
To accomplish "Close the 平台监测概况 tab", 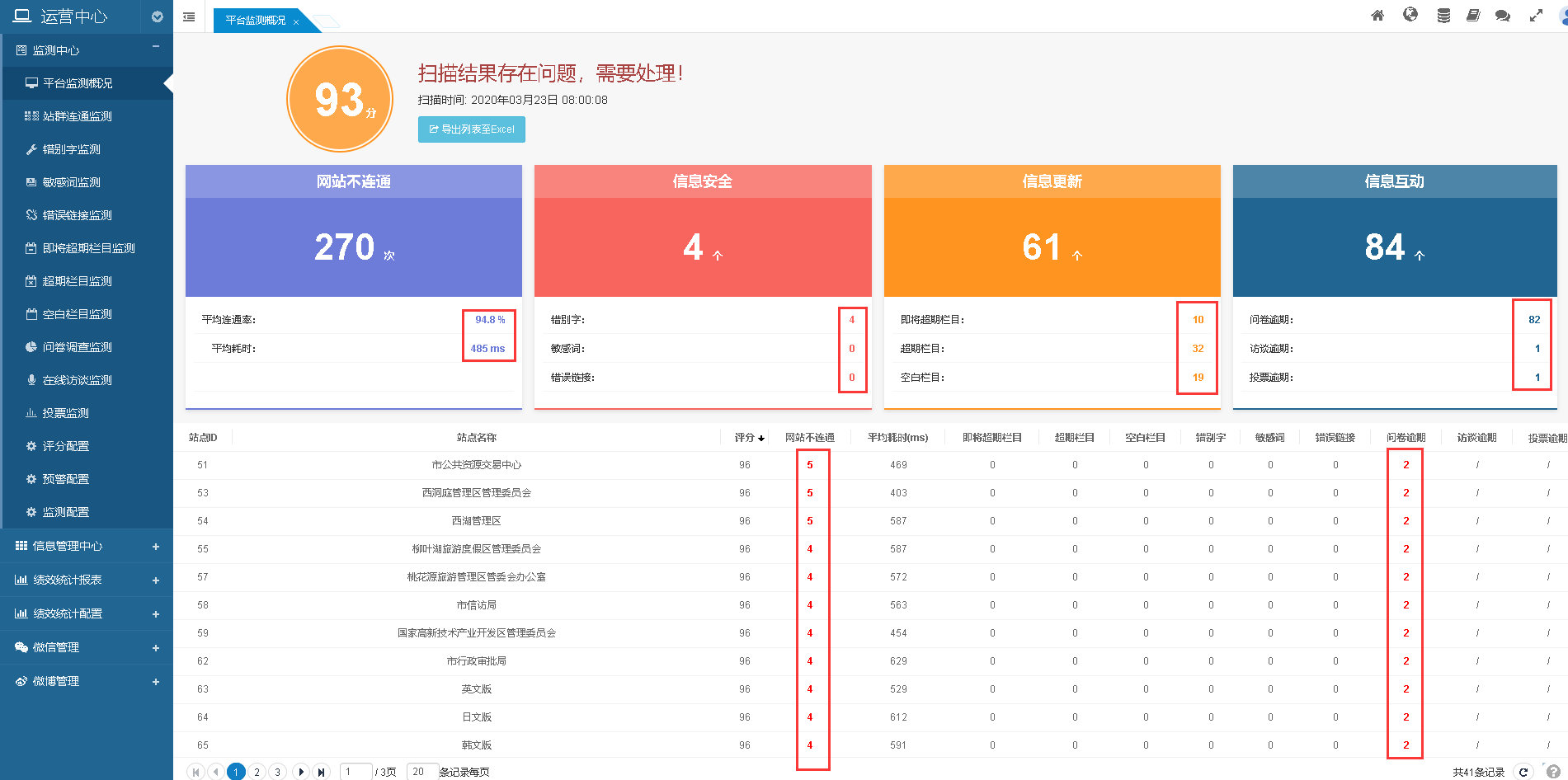I will tap(296, 22).
